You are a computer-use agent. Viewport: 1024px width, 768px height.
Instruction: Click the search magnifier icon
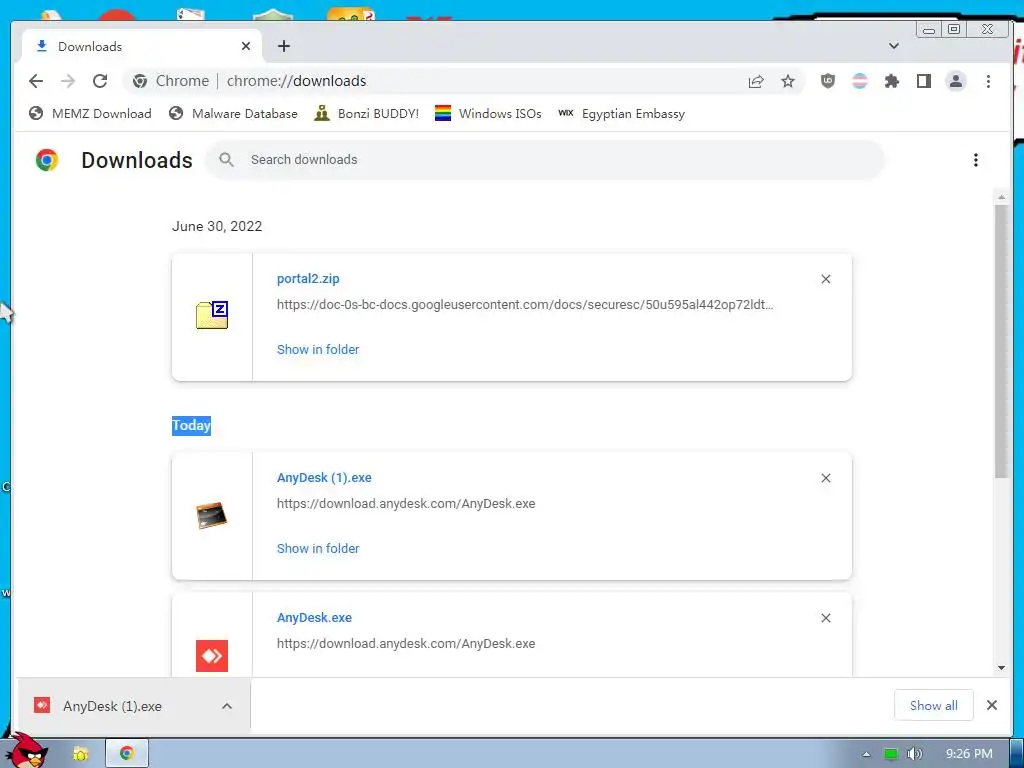pyautogui.click(x=227, y=160)
